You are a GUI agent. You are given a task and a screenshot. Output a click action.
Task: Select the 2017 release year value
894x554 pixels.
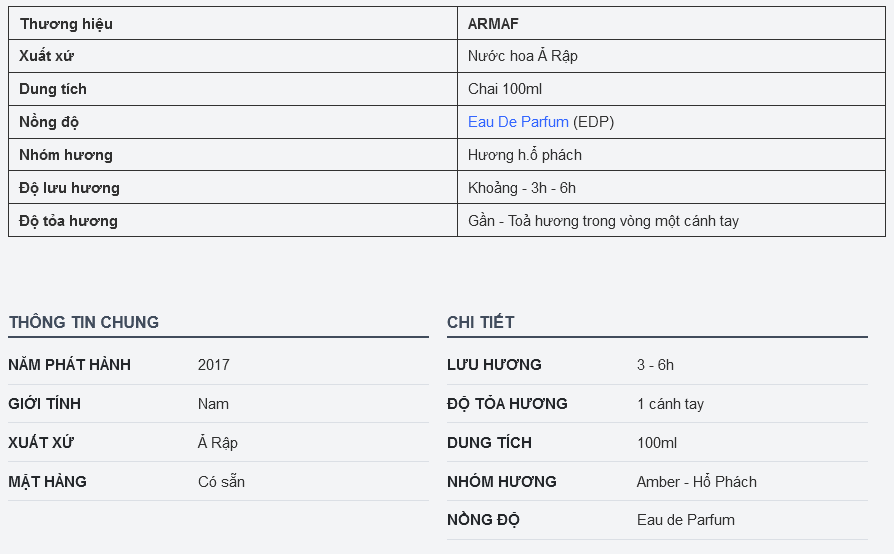(x=214, y=365)
